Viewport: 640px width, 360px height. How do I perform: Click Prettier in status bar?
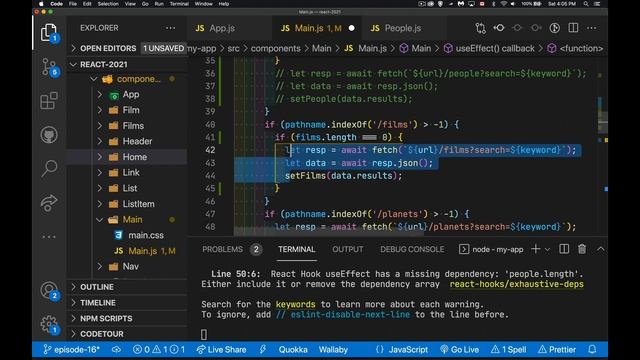click(x=557, y=349)
